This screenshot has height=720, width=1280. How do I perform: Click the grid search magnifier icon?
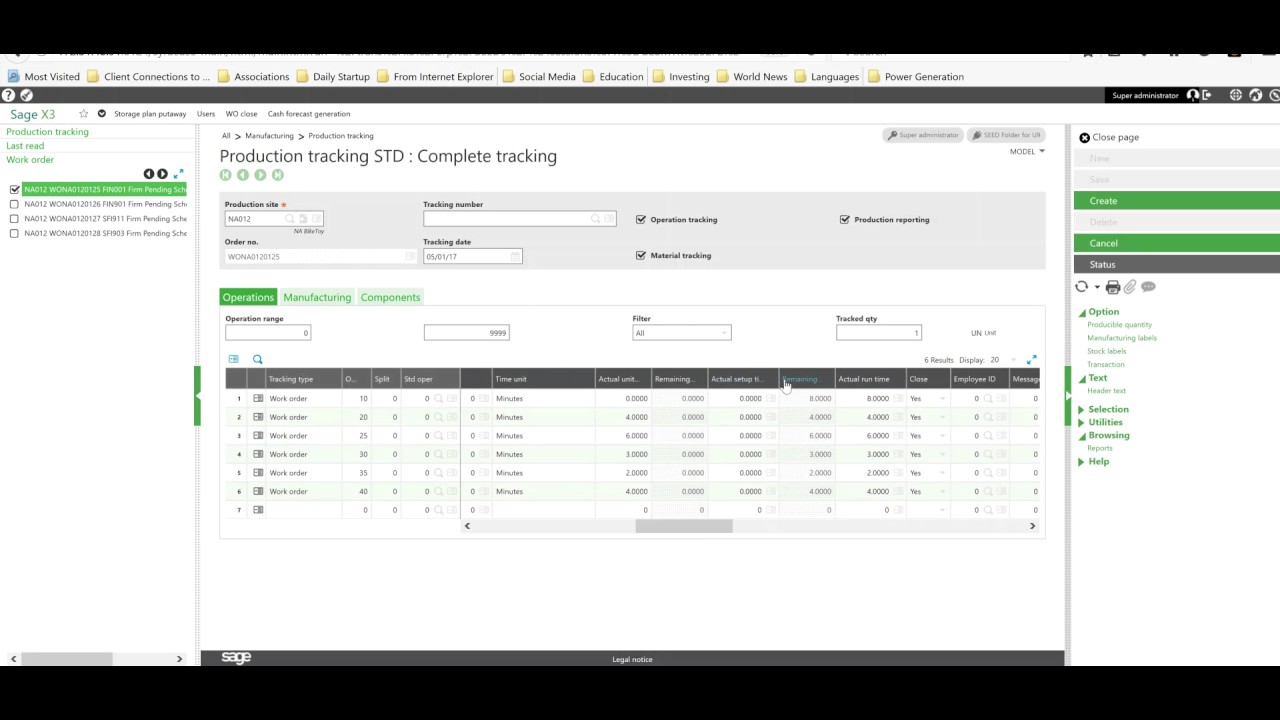pyautogui.click(x=257, y=359)
